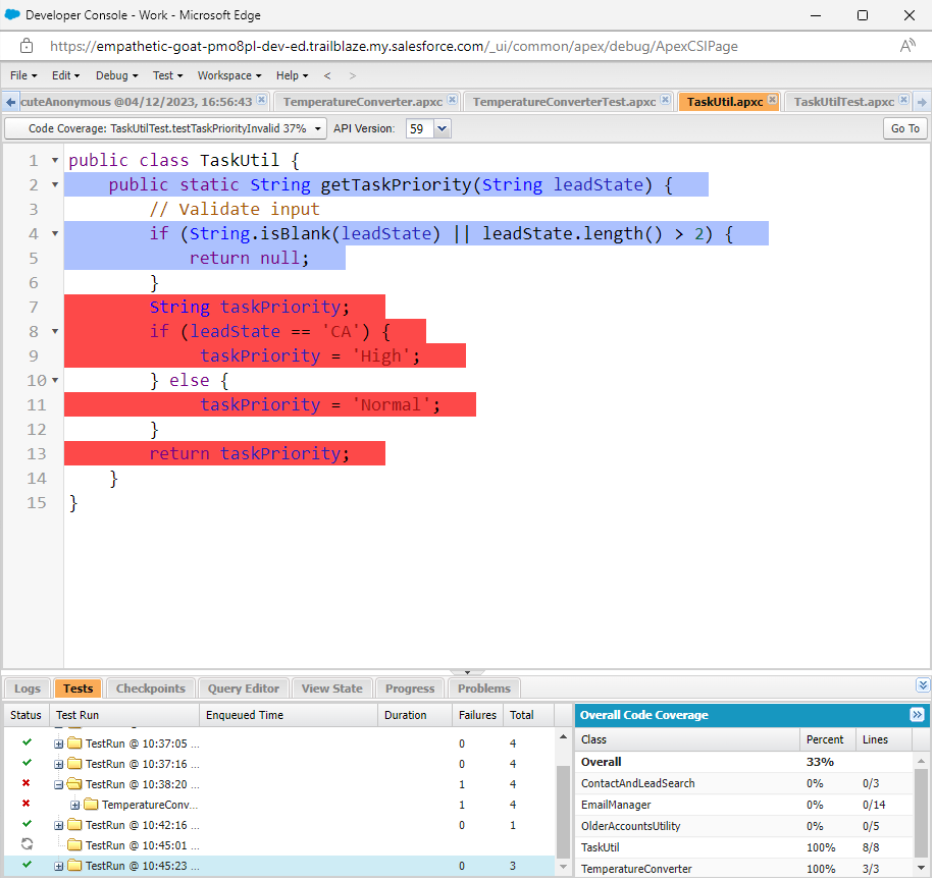Open the Workspace menu

(229, 75)
